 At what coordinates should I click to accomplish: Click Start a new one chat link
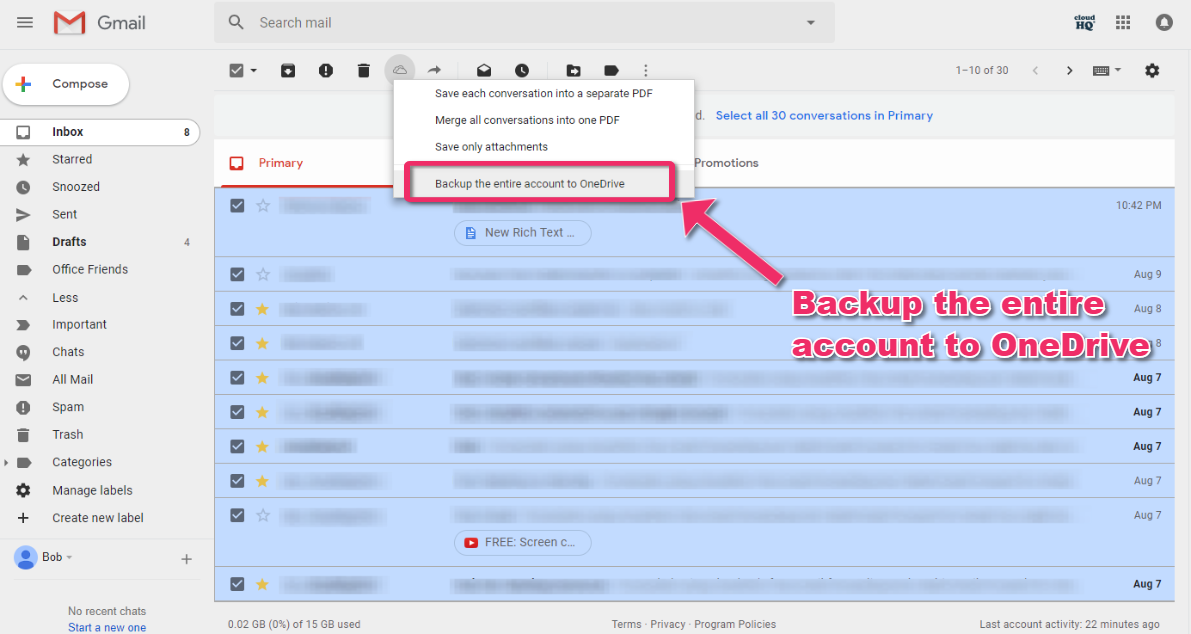(106, 627)
